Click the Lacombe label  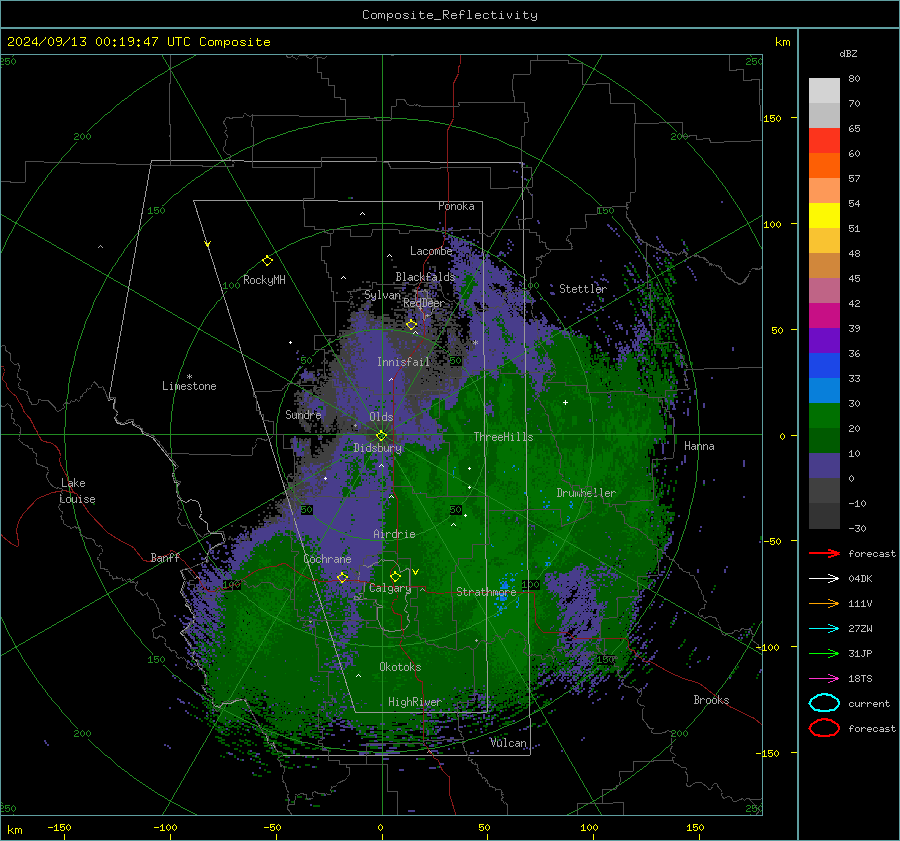click(x=431, y=251)
